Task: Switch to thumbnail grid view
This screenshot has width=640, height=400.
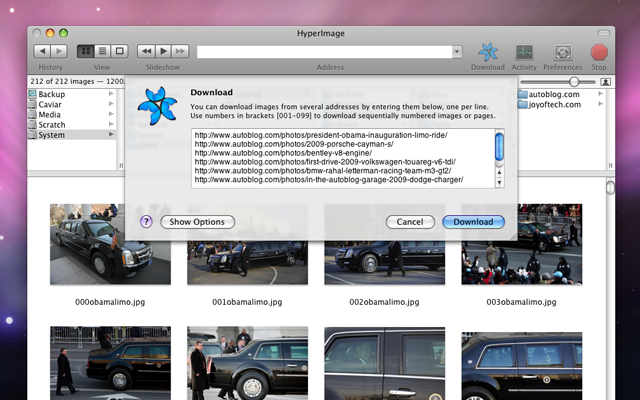Action: (x=85, y=51)
